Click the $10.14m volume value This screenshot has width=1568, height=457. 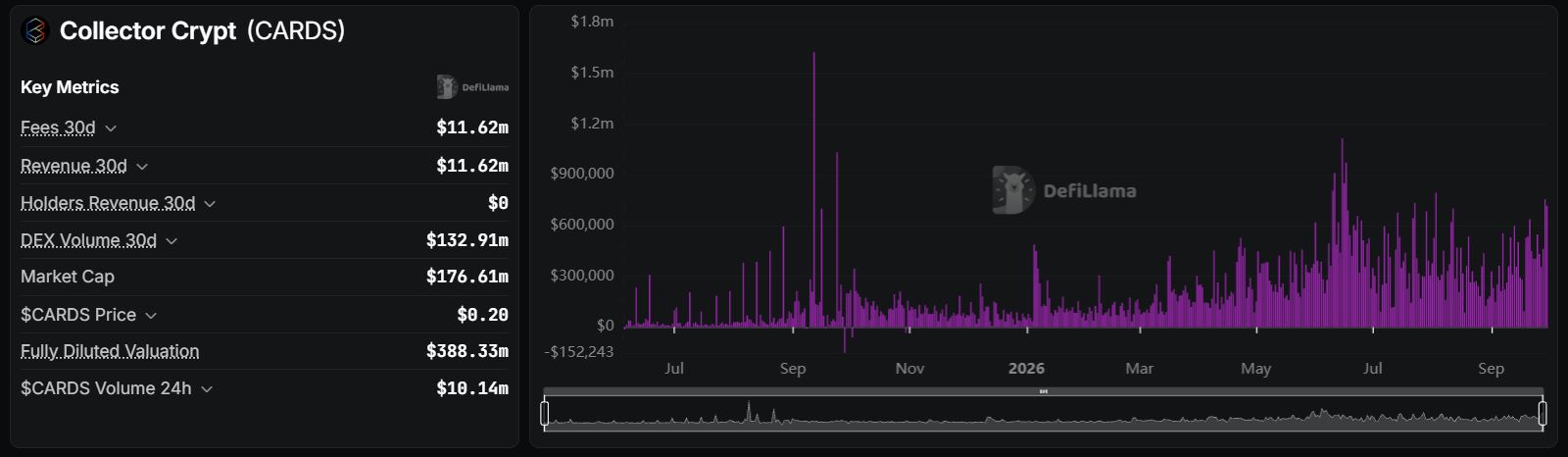(472, 388)
